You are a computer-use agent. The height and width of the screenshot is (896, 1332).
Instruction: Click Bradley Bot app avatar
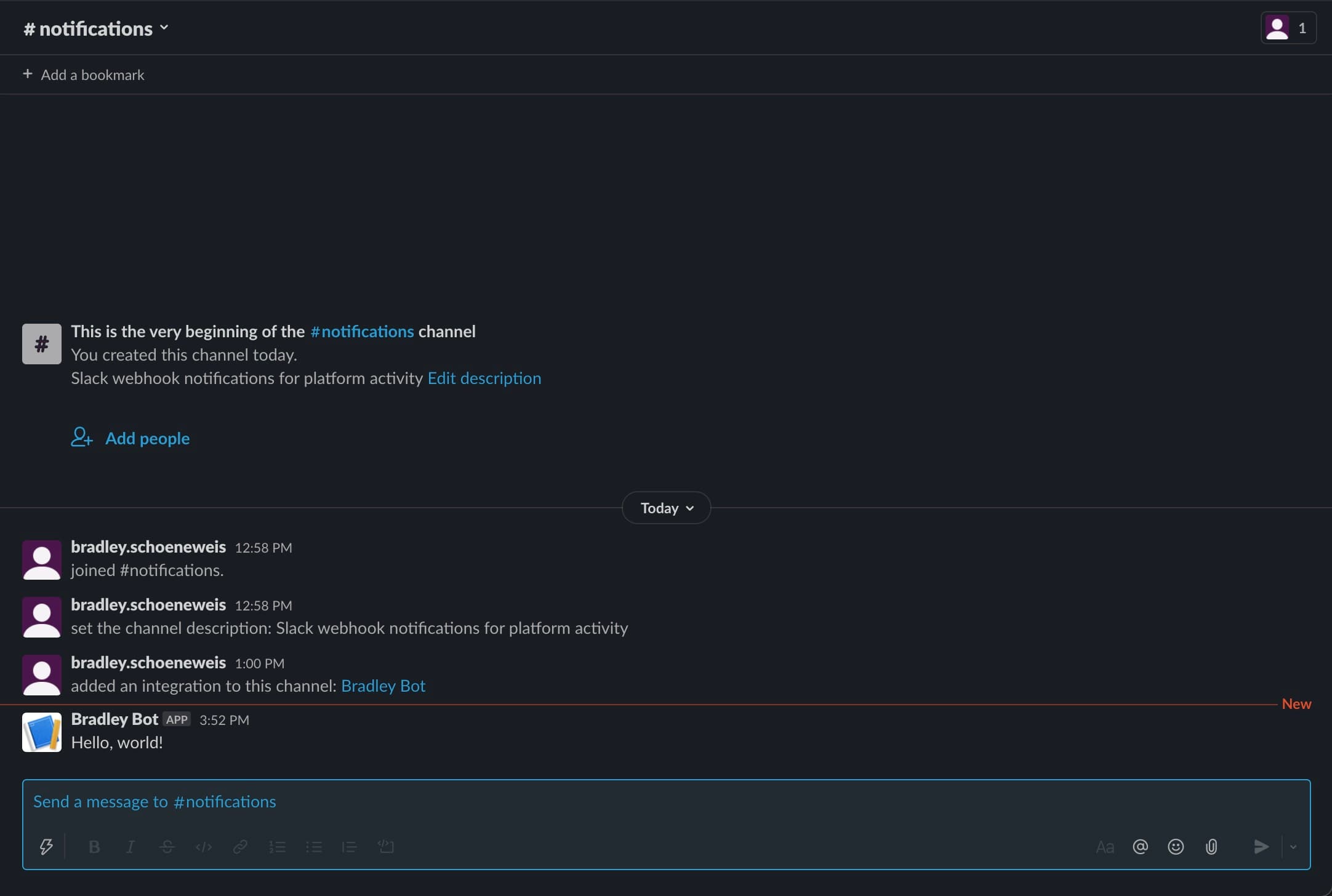(x=42, y=732)
